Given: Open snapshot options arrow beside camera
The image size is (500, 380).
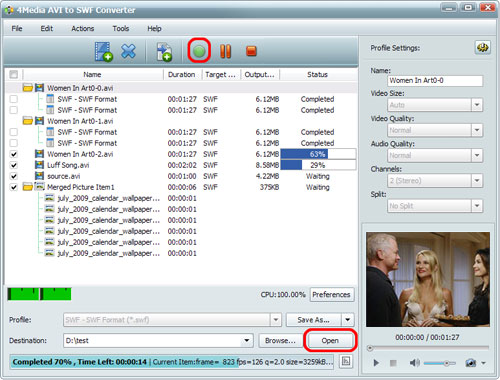Looking at the screenshot, I should pyautogui.click(x=483, y=363).
